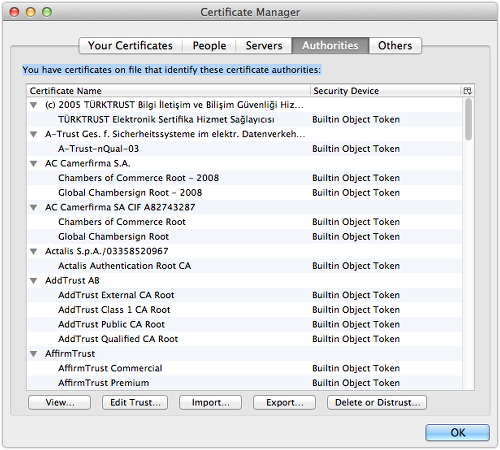Viewport: 500px width, 450px height.
Task: Close the Certificate Manager window
Action: pyautogui.click(x=14, y=12)
